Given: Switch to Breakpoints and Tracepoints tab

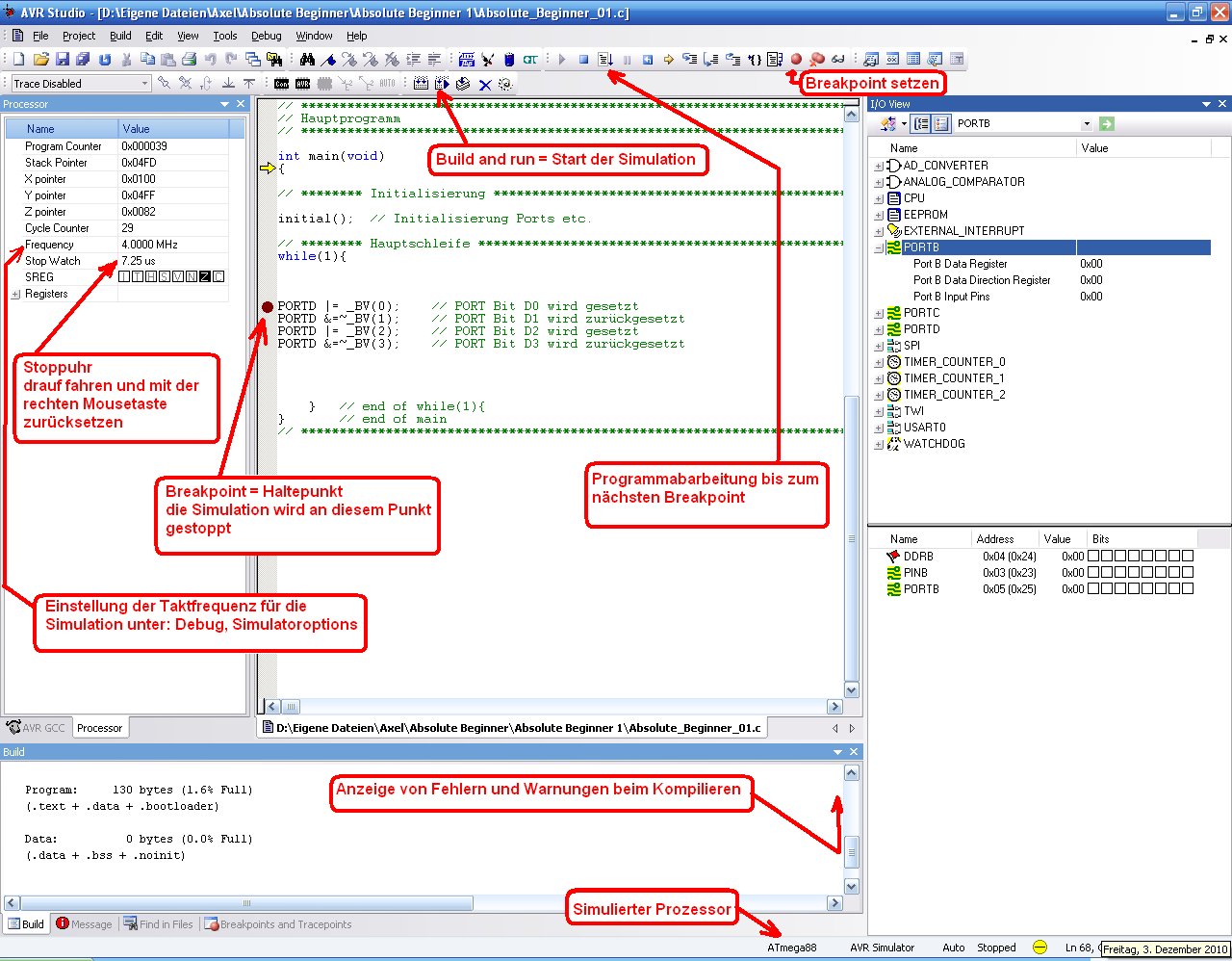Looking at the screenshot, I should tap(278, 924).
